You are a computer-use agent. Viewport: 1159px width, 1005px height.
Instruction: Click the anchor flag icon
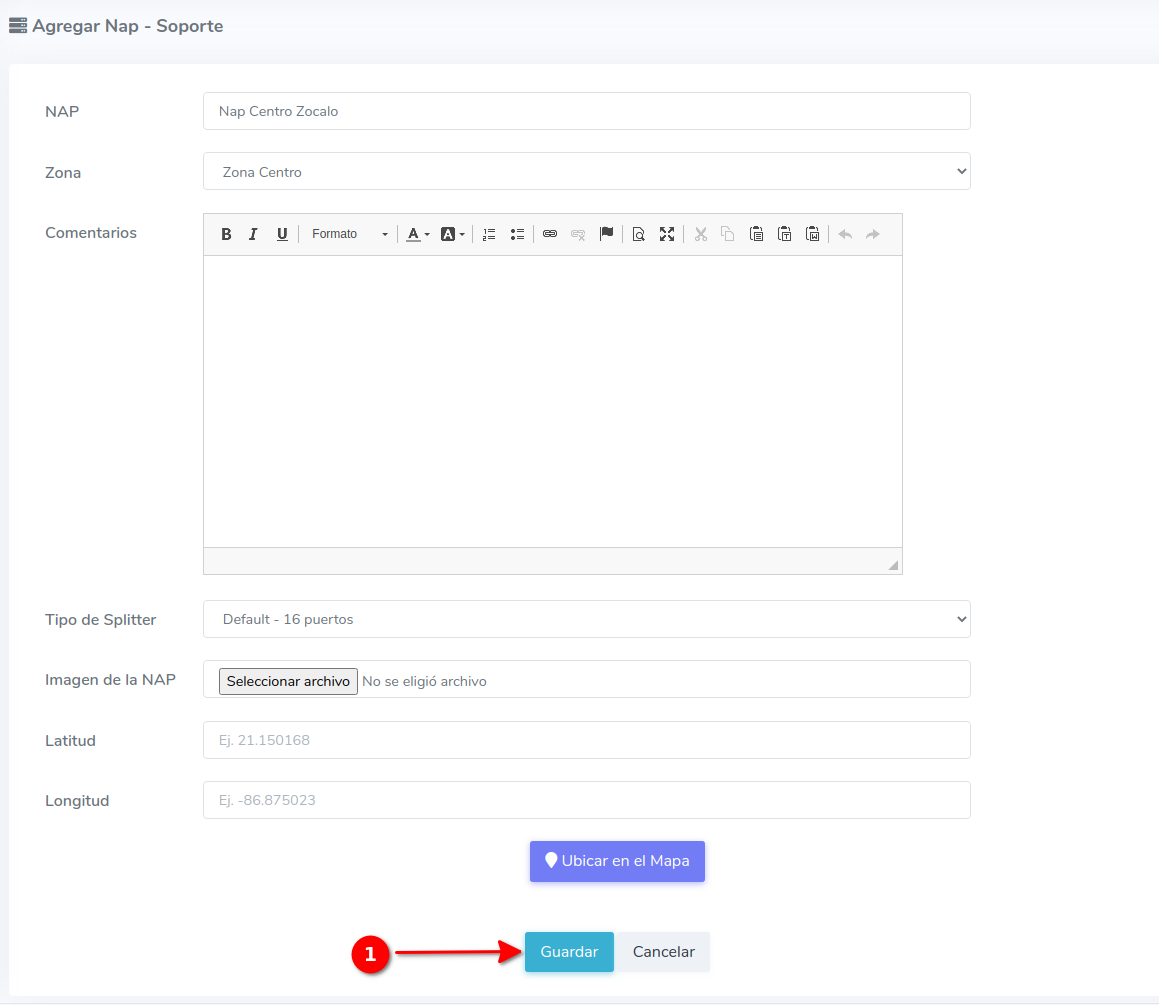pos(606,234)
